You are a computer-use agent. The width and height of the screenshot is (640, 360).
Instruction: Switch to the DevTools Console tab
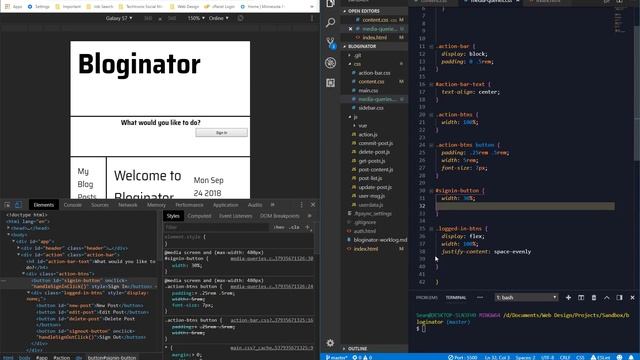click(x=73, y=205)
